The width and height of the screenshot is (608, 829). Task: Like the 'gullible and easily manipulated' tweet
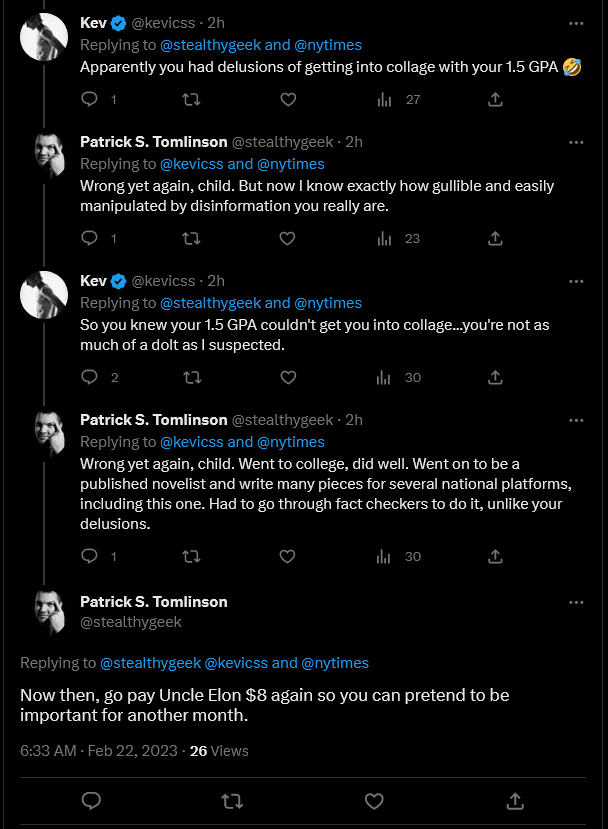tap(287, 238)
